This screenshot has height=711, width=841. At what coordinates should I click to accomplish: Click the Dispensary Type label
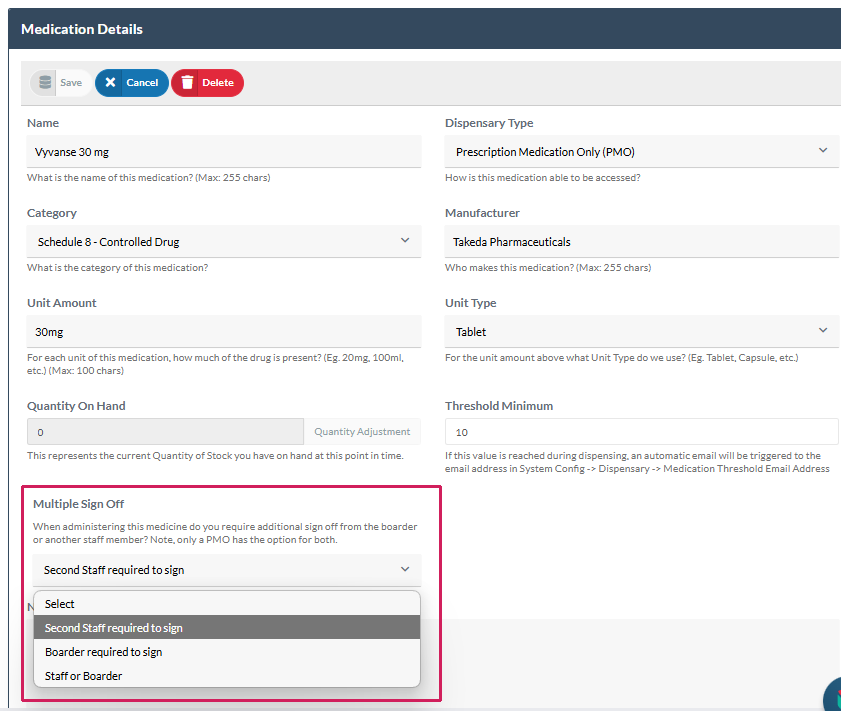pyautogui.click(x=489, y=123)
